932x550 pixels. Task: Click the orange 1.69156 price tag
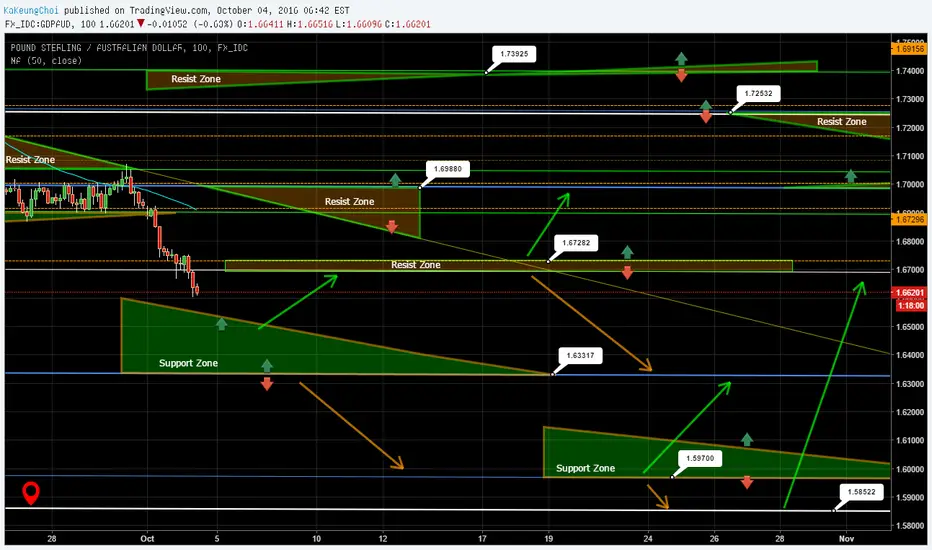click(909, 49)
